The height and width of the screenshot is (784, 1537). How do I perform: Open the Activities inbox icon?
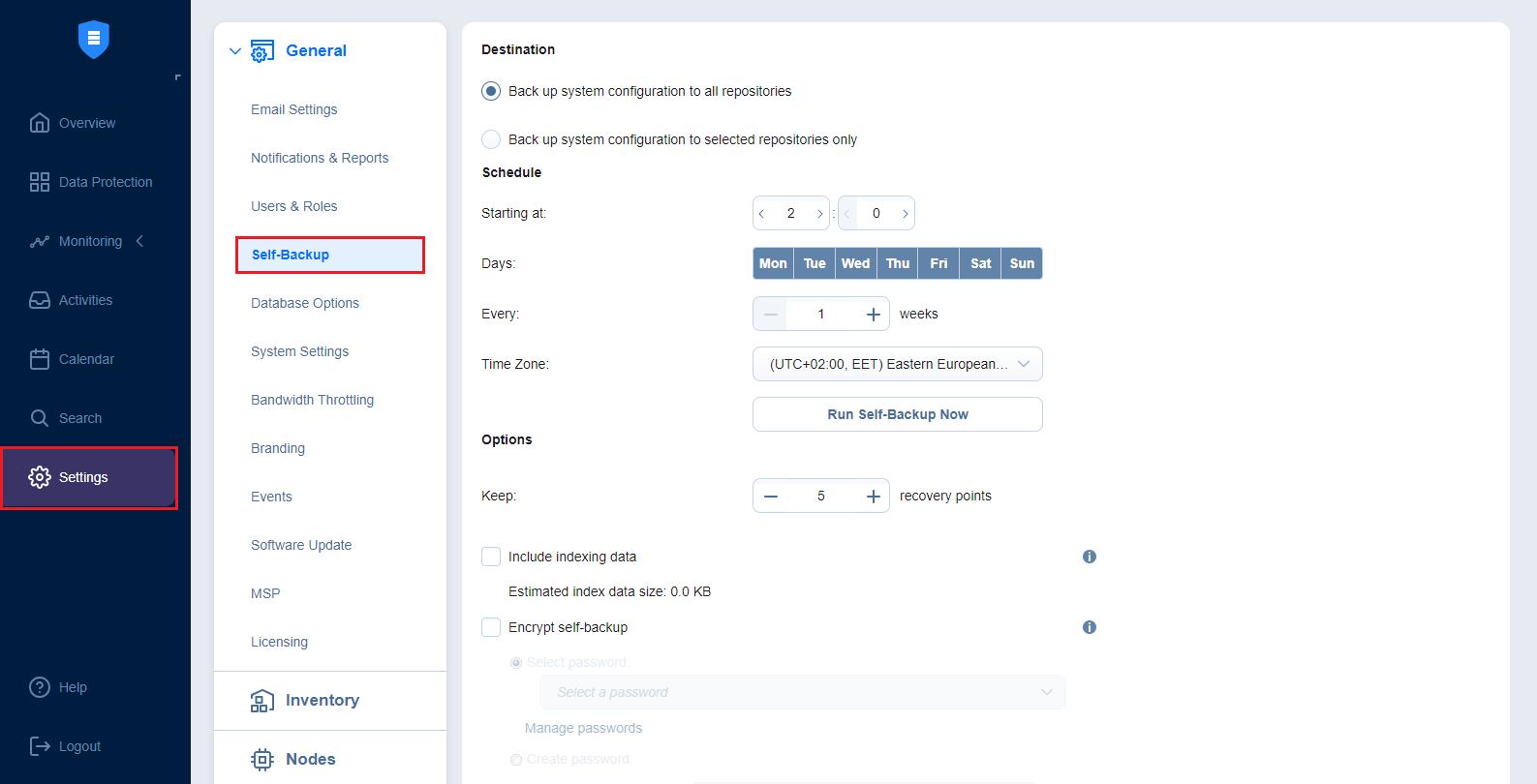[40, 300]
